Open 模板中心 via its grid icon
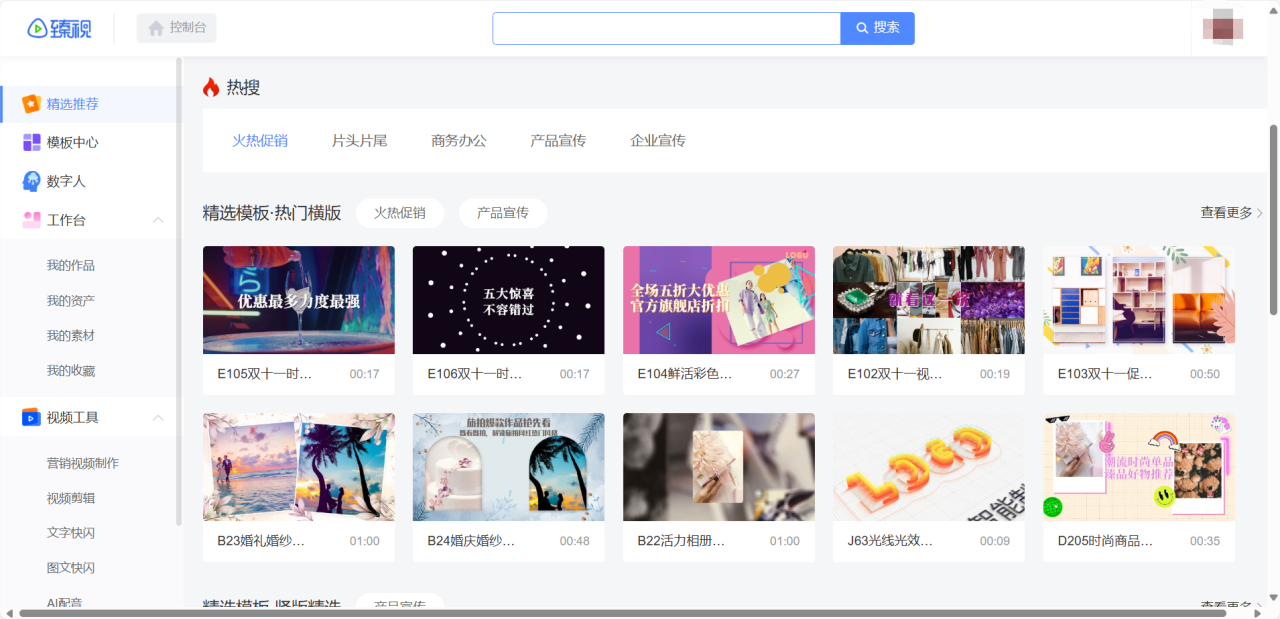This screenshot has width=1280, height=619. (32, 143)
